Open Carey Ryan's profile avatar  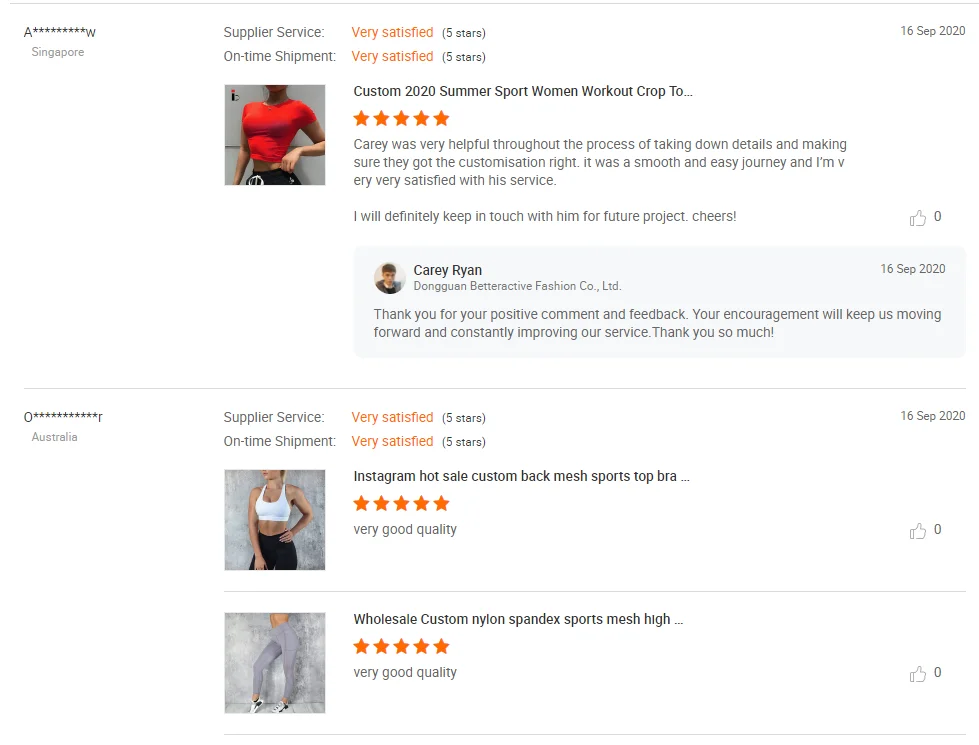(x=389, y=278)
